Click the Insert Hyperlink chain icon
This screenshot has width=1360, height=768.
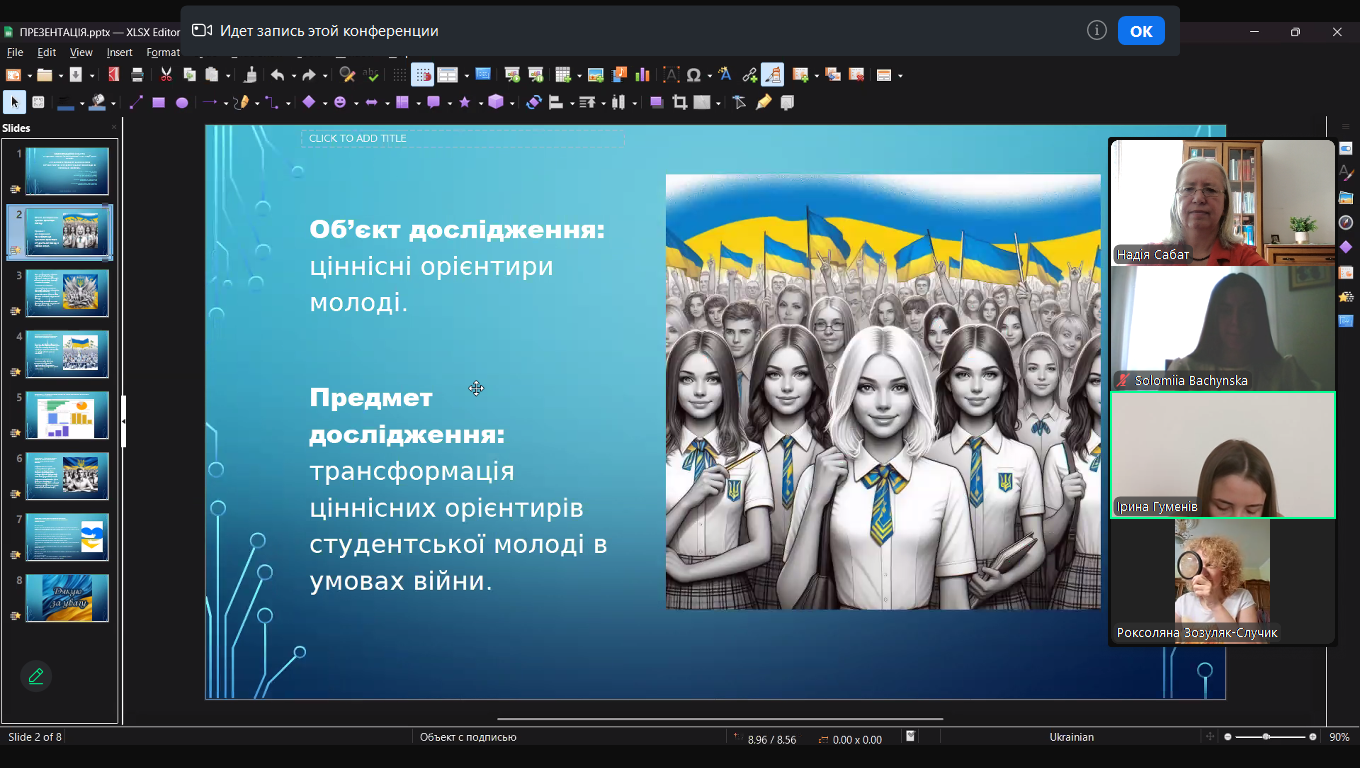pyautogui.click(x=749, y=75)
